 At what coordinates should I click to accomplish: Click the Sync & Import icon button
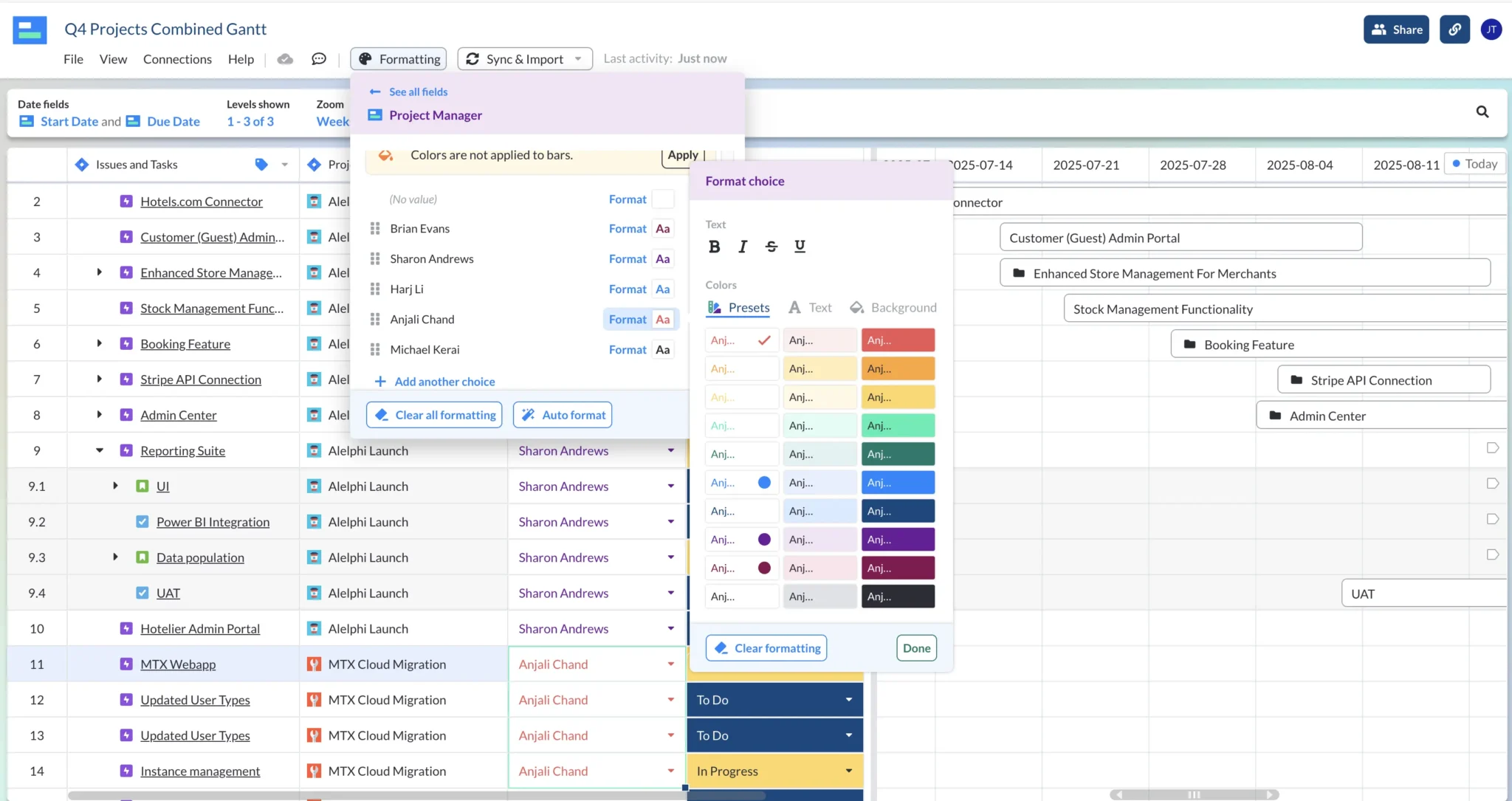coord(472,58)
